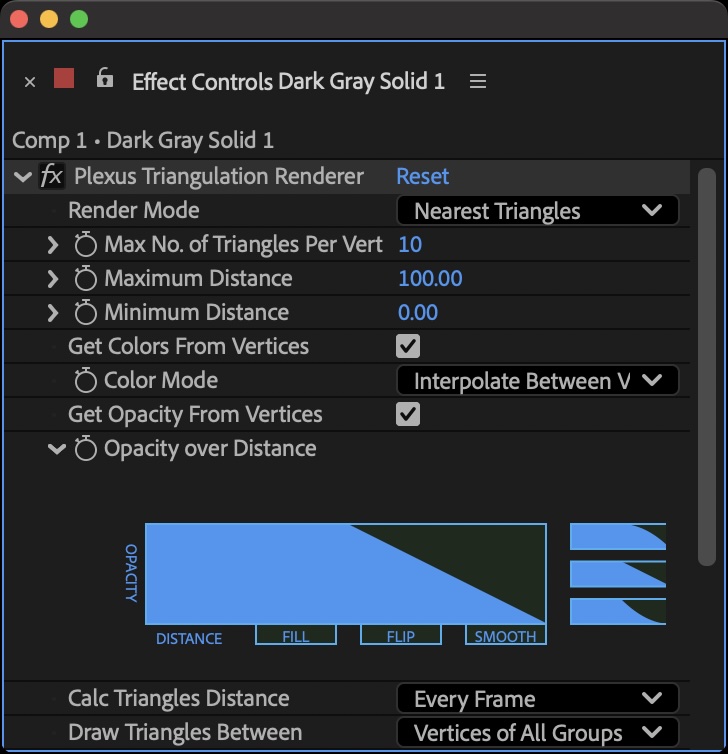Image resolution: width=728 pixels, height=754 pixels.
Task: Toggle stopwatch for Maximum Distance
Action: click(86, 279)
